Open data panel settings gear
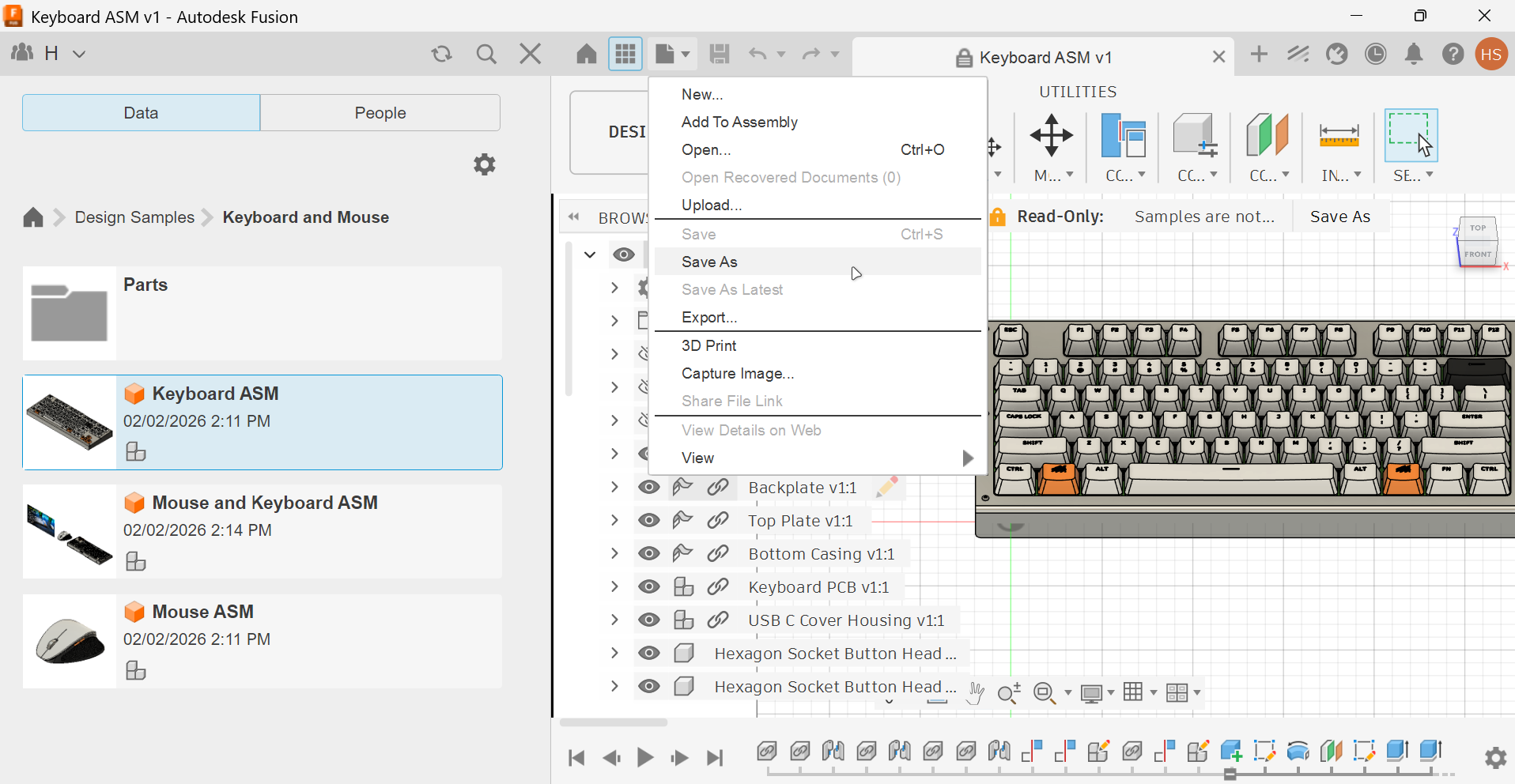Image resolution: width=1515 pixels, height=784 pixels. (485, 164)
